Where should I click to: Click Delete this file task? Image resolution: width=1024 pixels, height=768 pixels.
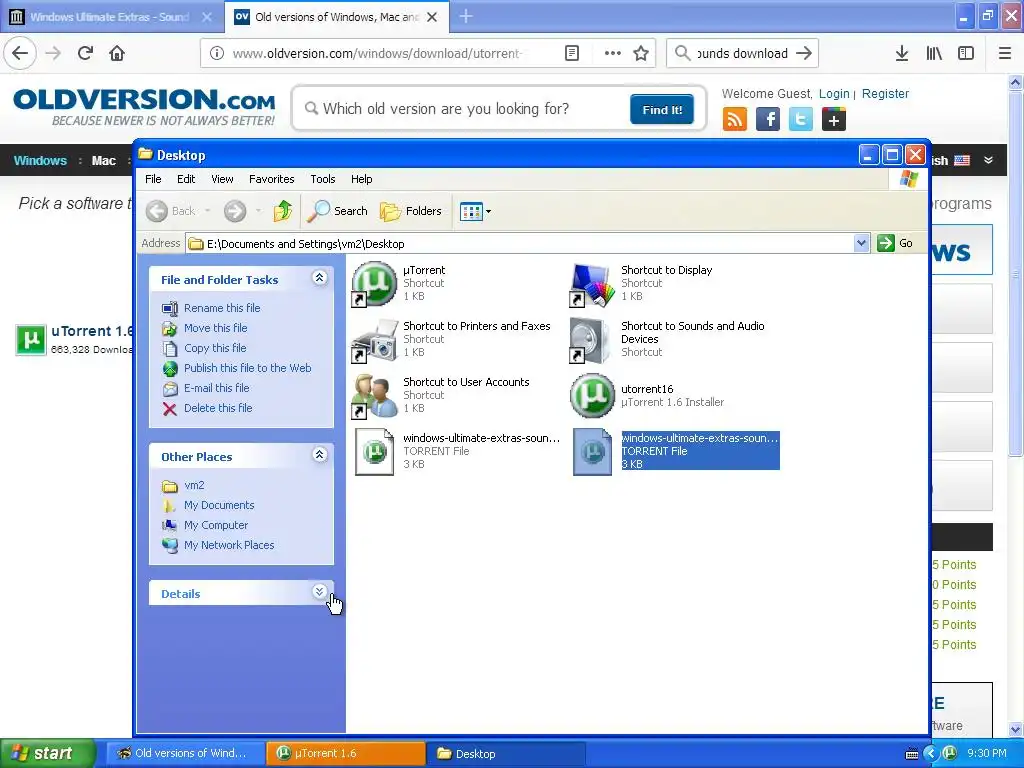pos(218,408)
